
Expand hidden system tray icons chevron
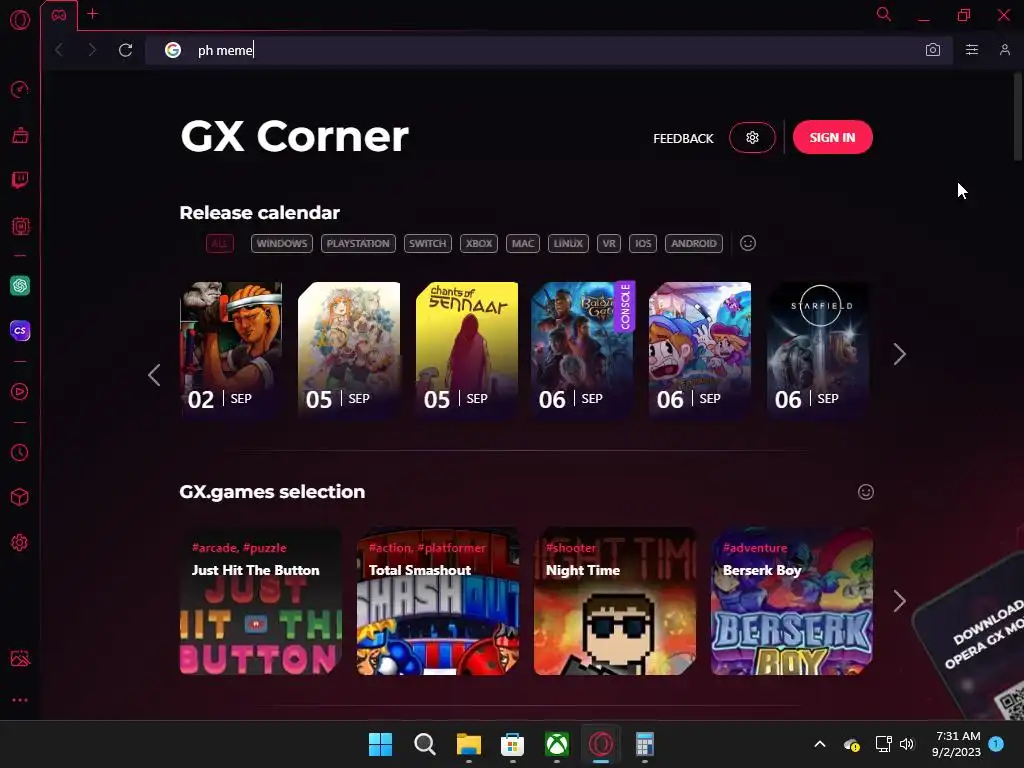coord(820,744)
